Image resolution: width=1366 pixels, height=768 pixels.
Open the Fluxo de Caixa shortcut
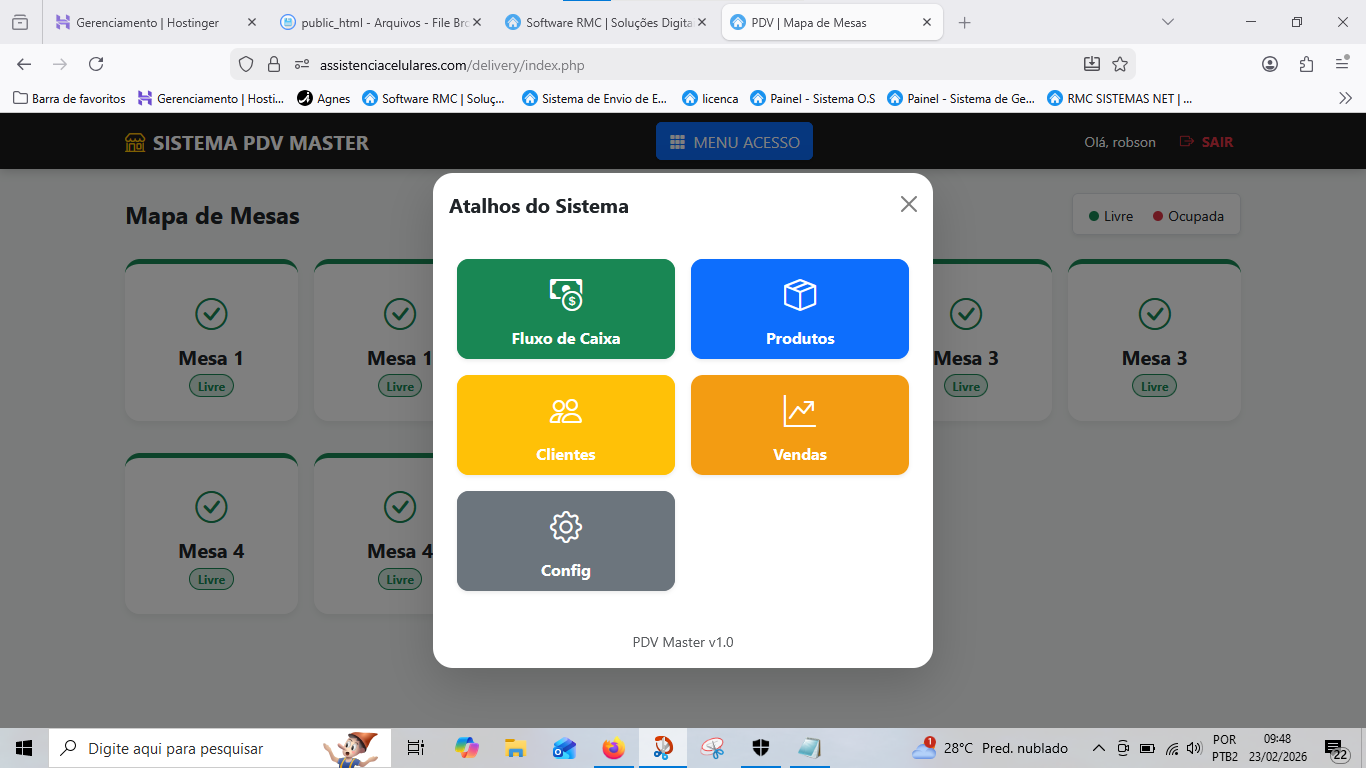pyautogui.click(x=565, y=309)
